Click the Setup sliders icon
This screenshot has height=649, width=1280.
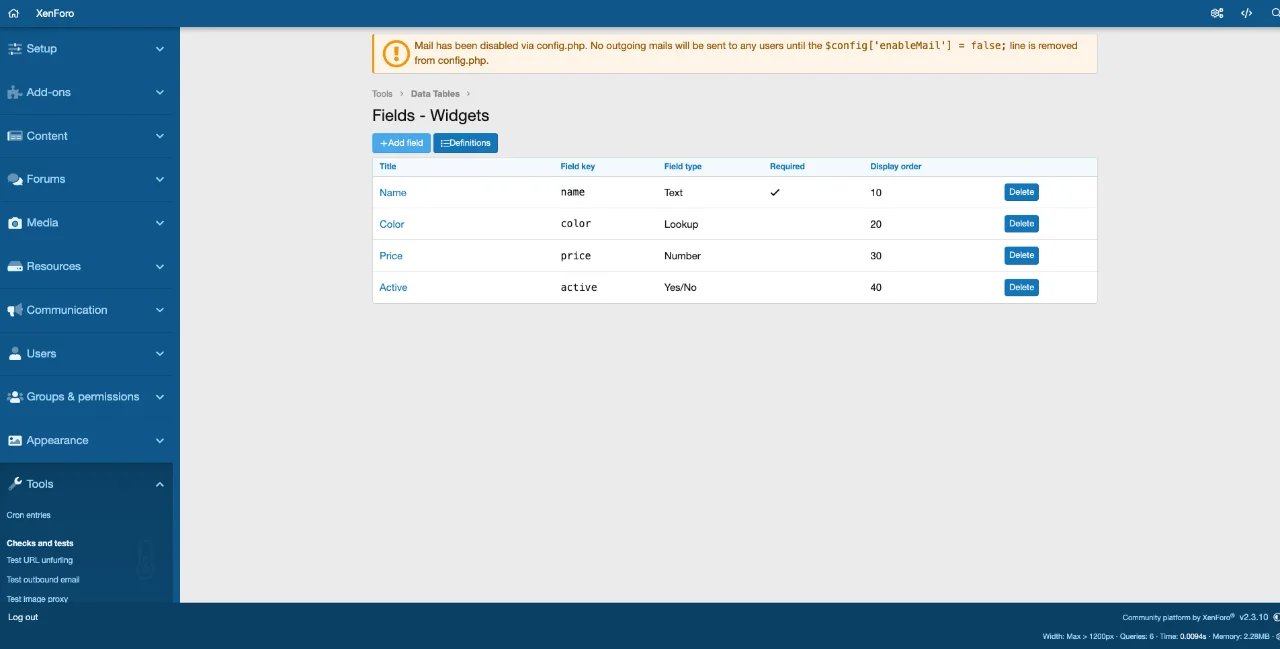(x=15, y=49)
